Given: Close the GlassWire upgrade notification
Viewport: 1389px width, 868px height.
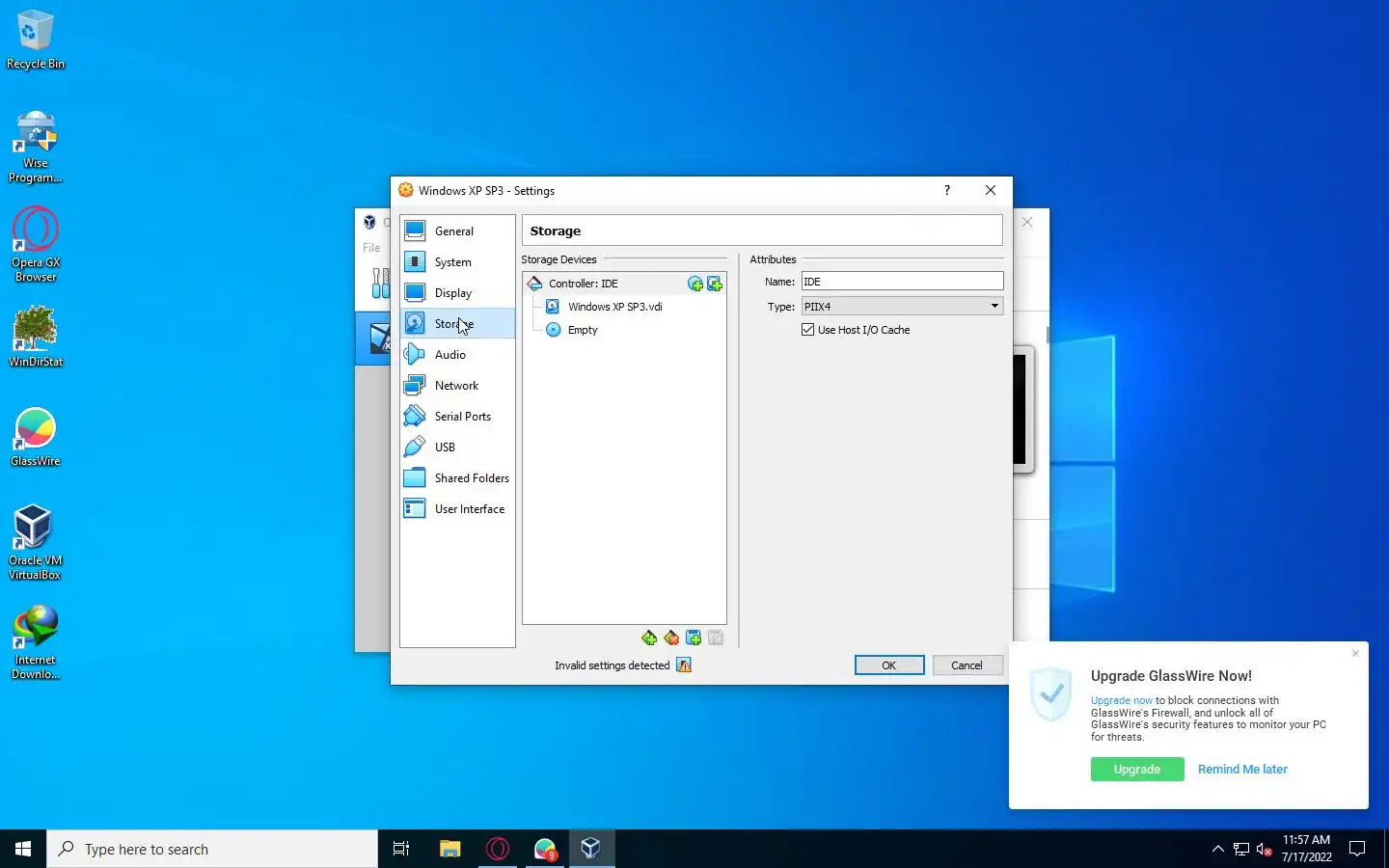Looking at the screenshot, I should 1355,654.
